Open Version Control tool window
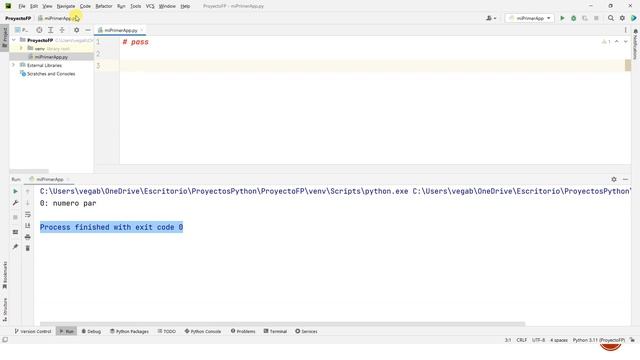The height and width of the screenshot is (360, 640). tap(33, 331)
